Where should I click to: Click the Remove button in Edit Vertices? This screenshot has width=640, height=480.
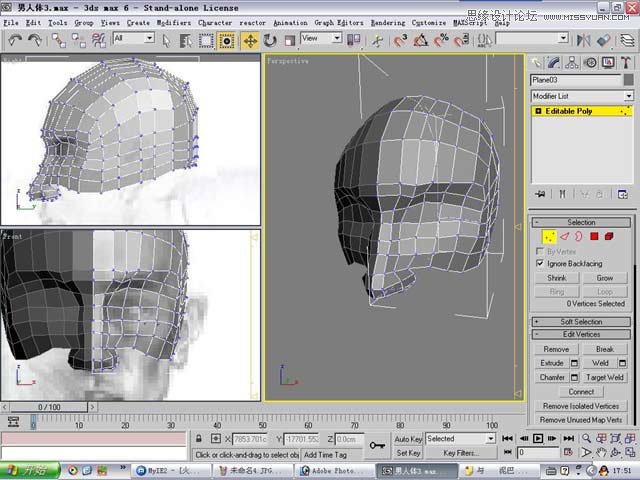[x=556, y=349]
